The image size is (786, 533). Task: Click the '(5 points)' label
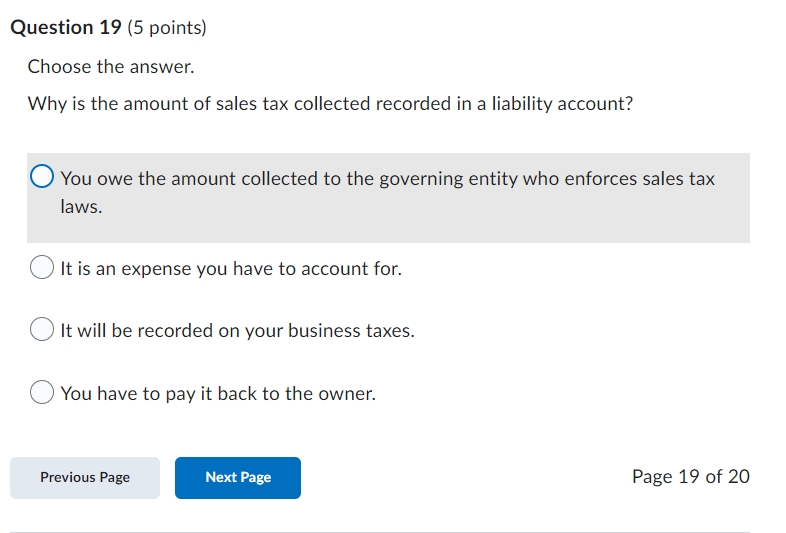click(167, 28)
